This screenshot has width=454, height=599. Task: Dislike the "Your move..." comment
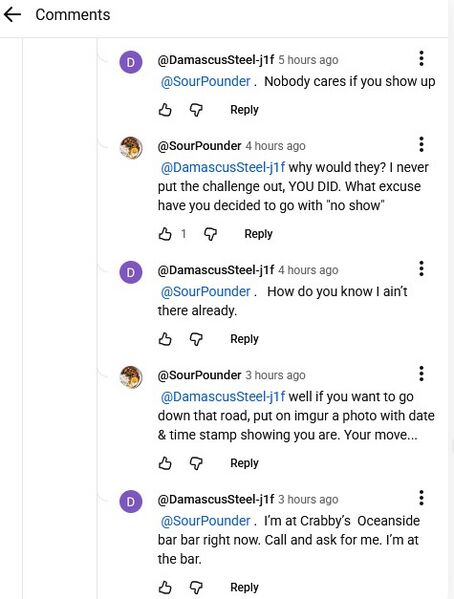tap(196, 463)
